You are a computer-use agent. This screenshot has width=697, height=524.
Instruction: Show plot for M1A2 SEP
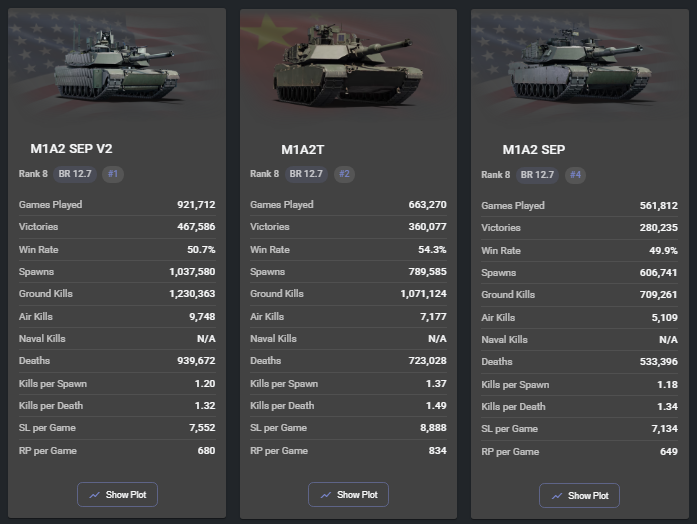point(579,495)
